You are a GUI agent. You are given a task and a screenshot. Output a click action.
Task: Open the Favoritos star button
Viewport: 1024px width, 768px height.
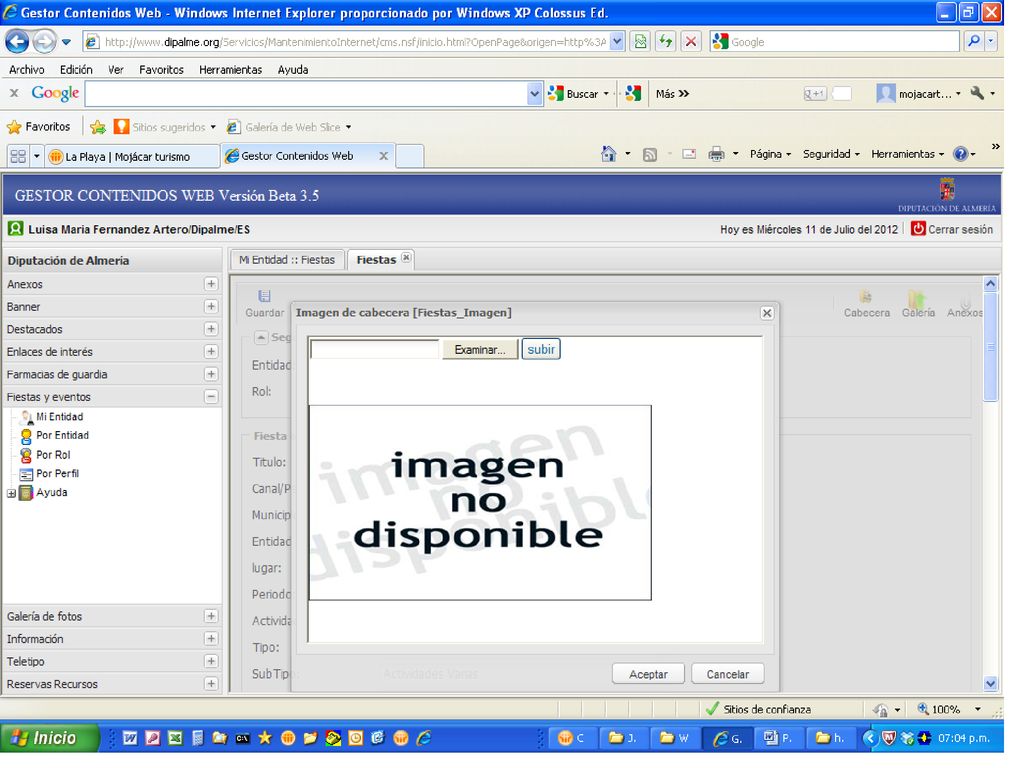click(x=39, y=127)
